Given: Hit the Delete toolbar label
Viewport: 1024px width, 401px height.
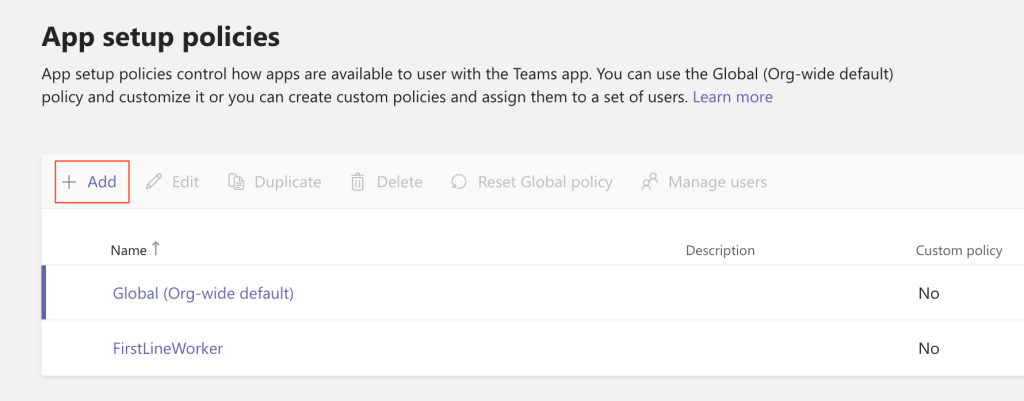Looking at the screenshot, I should tap(399, 182).
